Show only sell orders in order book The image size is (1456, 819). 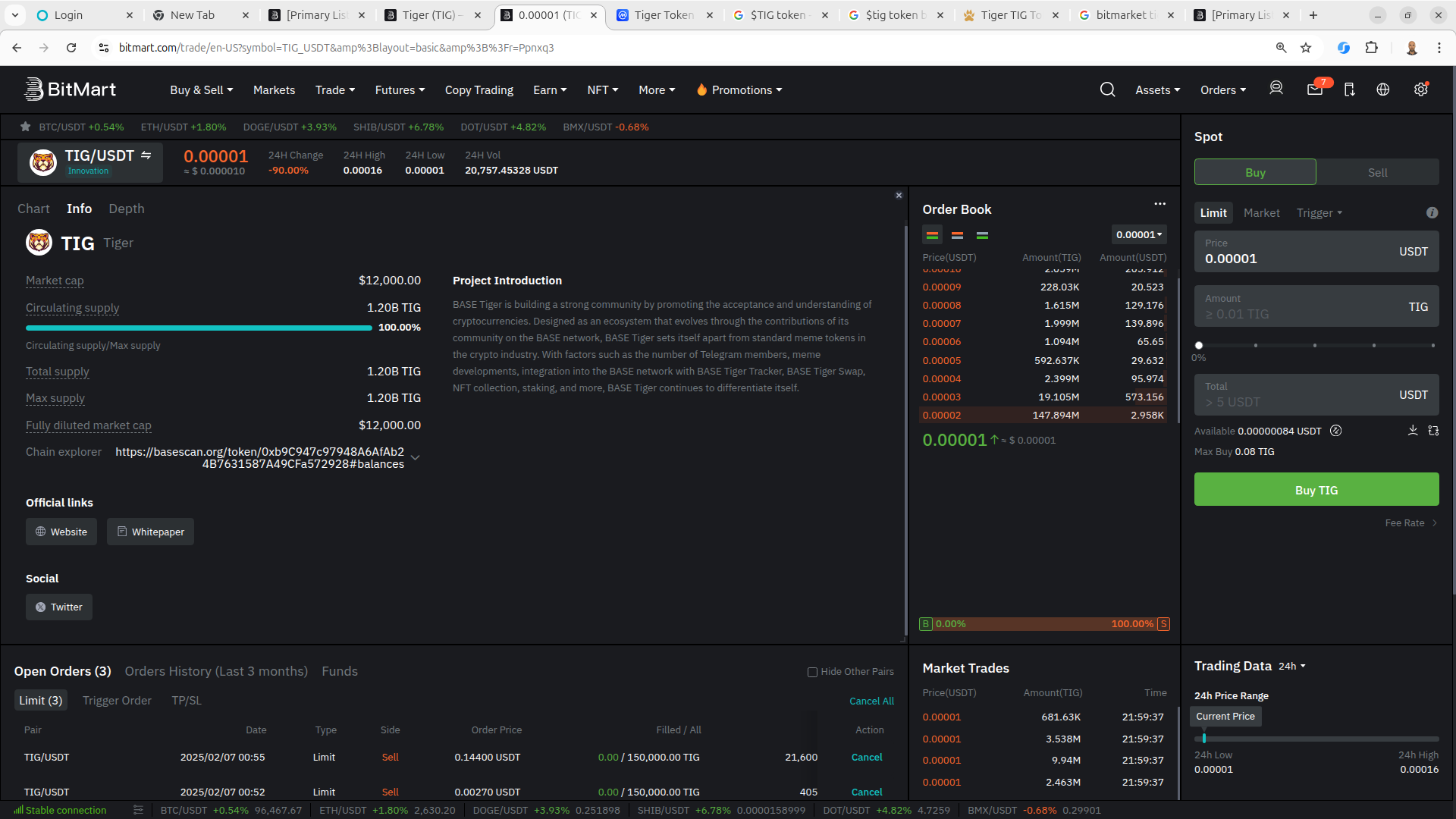[x=957, y=235]
